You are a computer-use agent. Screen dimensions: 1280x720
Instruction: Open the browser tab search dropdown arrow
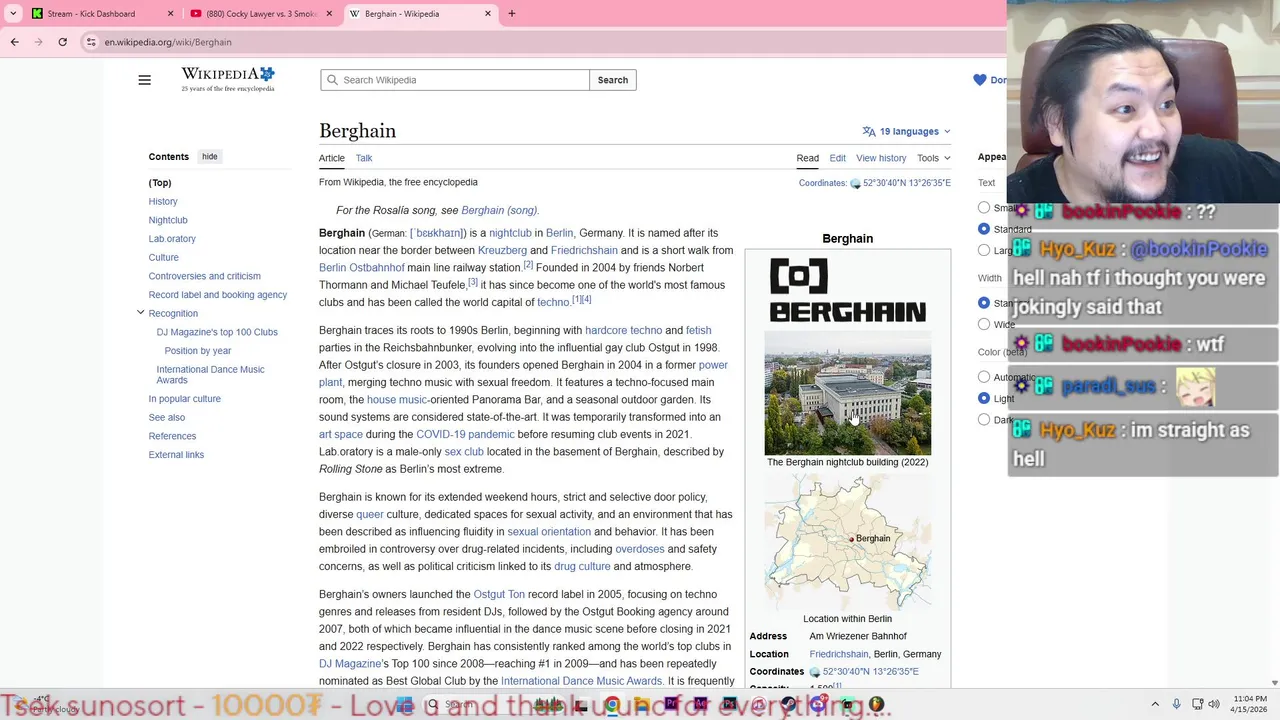(13, 14)
